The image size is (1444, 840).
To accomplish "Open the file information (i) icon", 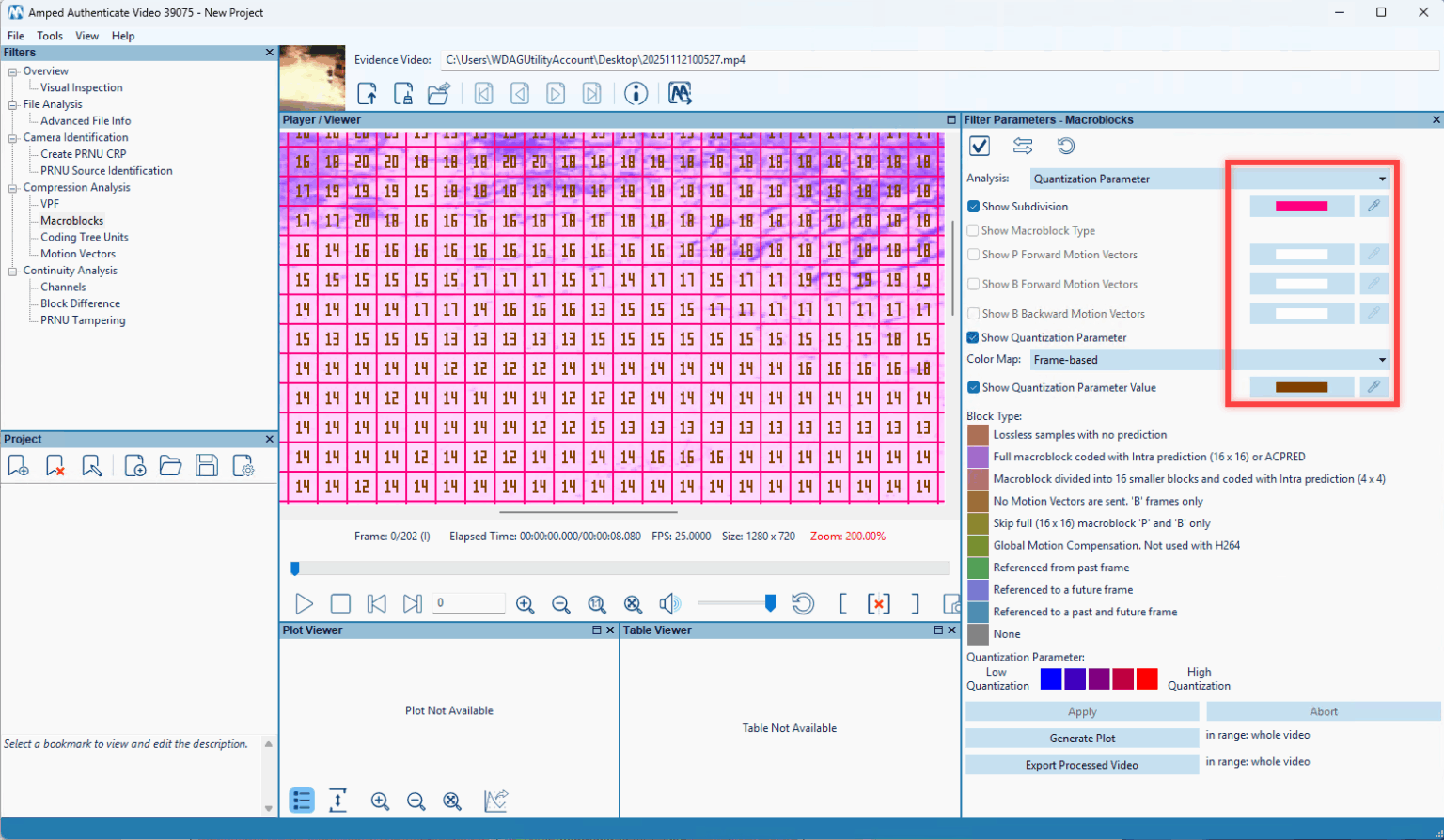I will click(636, 93).
